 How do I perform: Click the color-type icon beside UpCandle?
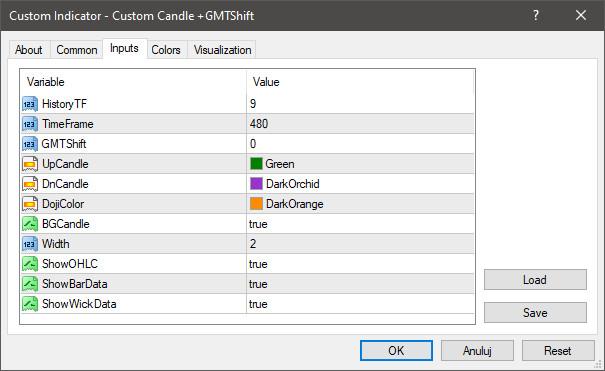pyautogui.click(x=30, y=164)
